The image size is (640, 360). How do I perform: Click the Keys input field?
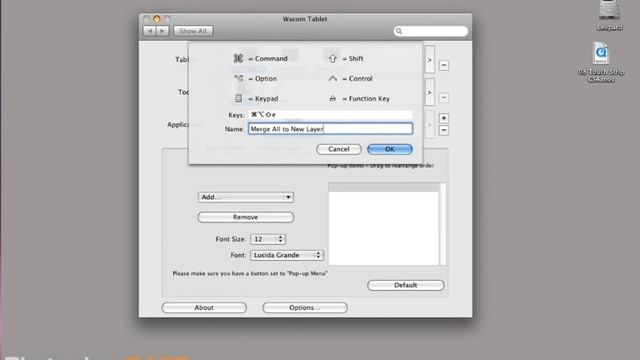(330, 115)
